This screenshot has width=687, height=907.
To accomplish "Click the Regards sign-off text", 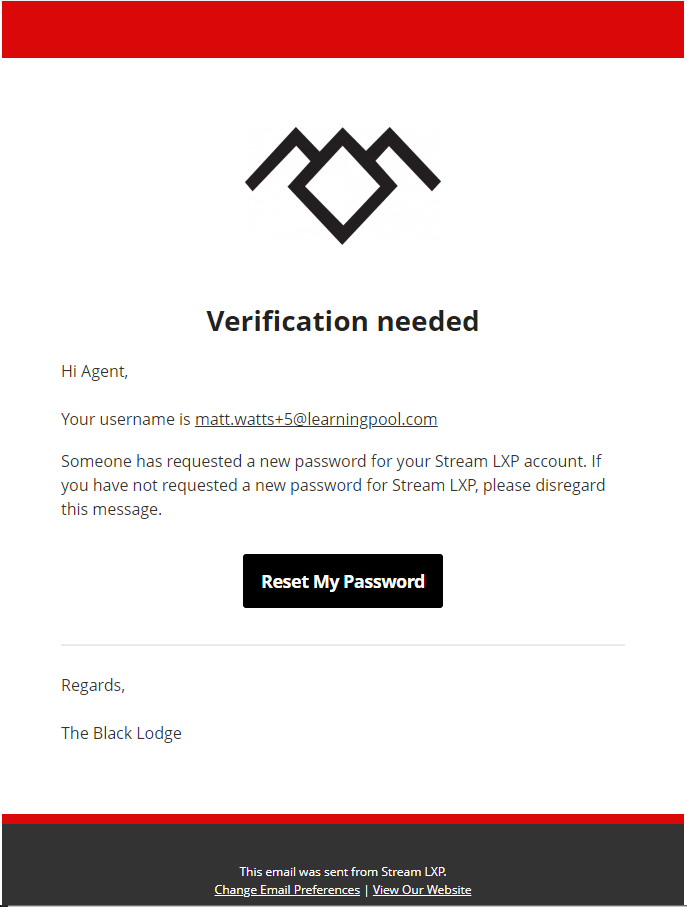I will [93, 685].
